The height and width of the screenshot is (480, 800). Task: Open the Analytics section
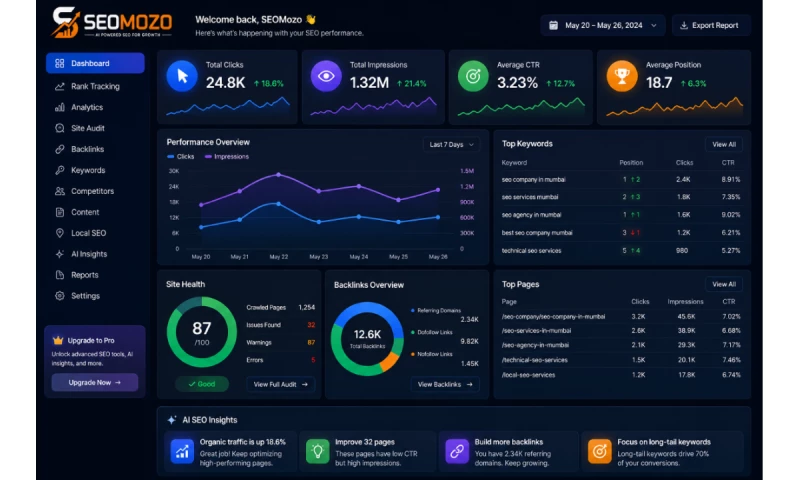87,107
